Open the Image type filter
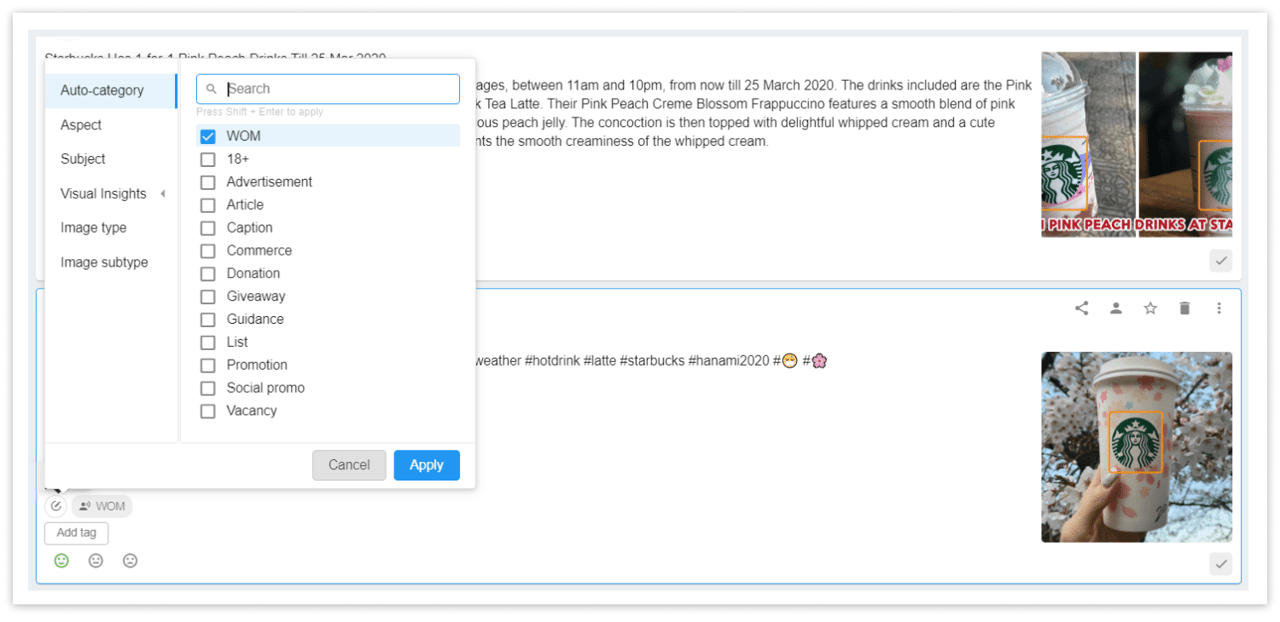The height and width of the screenshot is (622, 1280). (x=93, y=228)
